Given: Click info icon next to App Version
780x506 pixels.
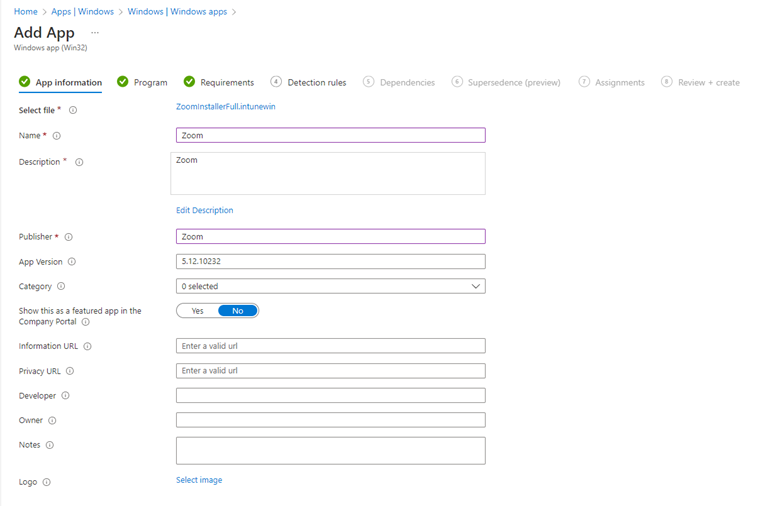Looking at the screenshot, I should [72, 262].
